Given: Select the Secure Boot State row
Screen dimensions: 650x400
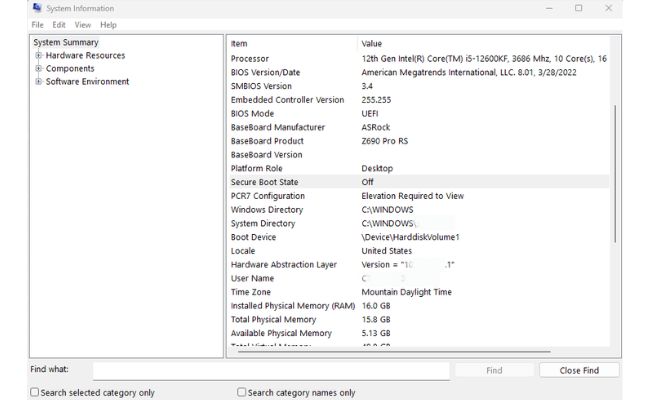Looking at the screenshot, I should click(x=419, y=182).
